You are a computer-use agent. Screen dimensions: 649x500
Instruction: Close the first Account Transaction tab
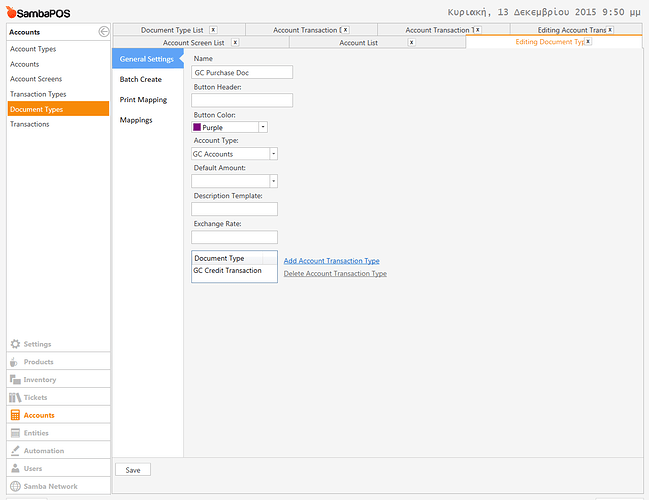tap(345, 30)
